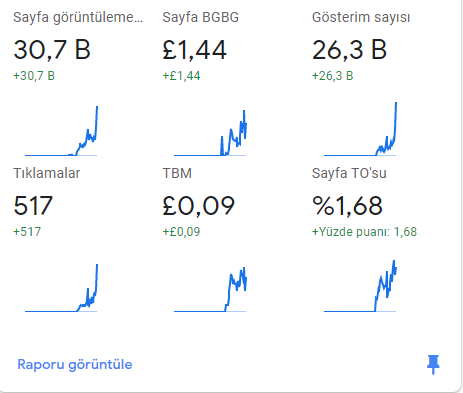Screen dimensions: 463x393
Task: Click the Tıklamalar sparkline chart
Action: 61,288
